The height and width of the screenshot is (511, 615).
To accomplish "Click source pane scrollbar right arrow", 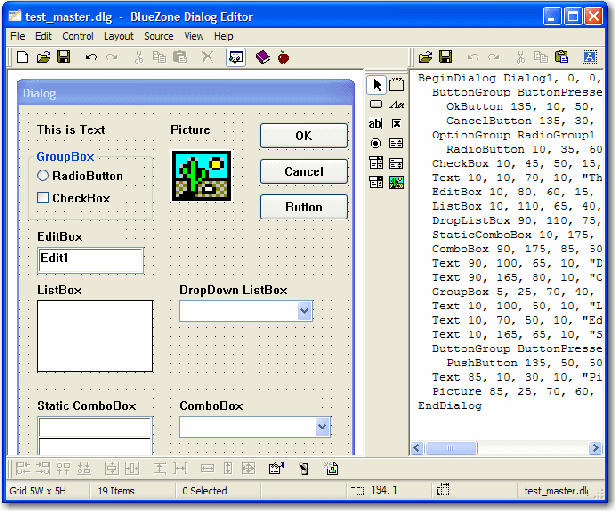I will coord(595,448).
